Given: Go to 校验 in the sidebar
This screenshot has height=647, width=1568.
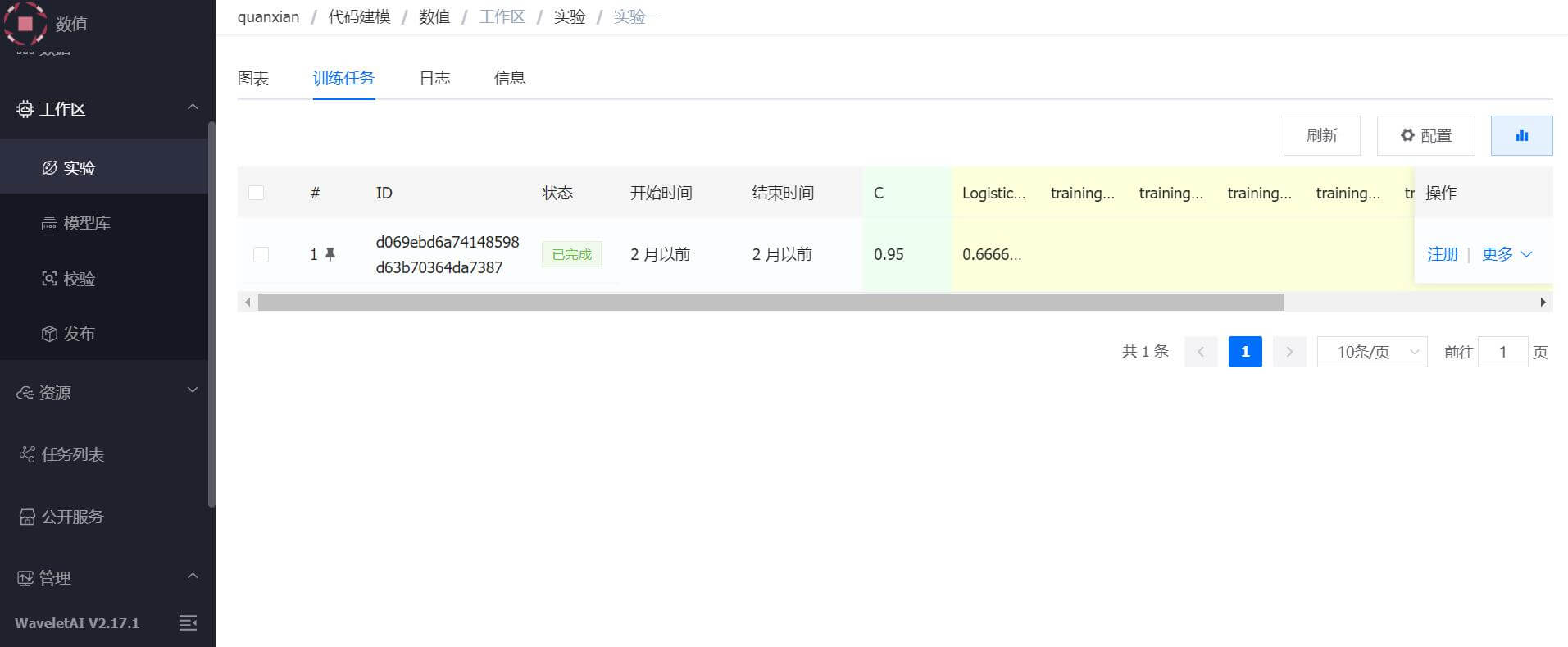Looking at the screenshot, I should (79, 279).
